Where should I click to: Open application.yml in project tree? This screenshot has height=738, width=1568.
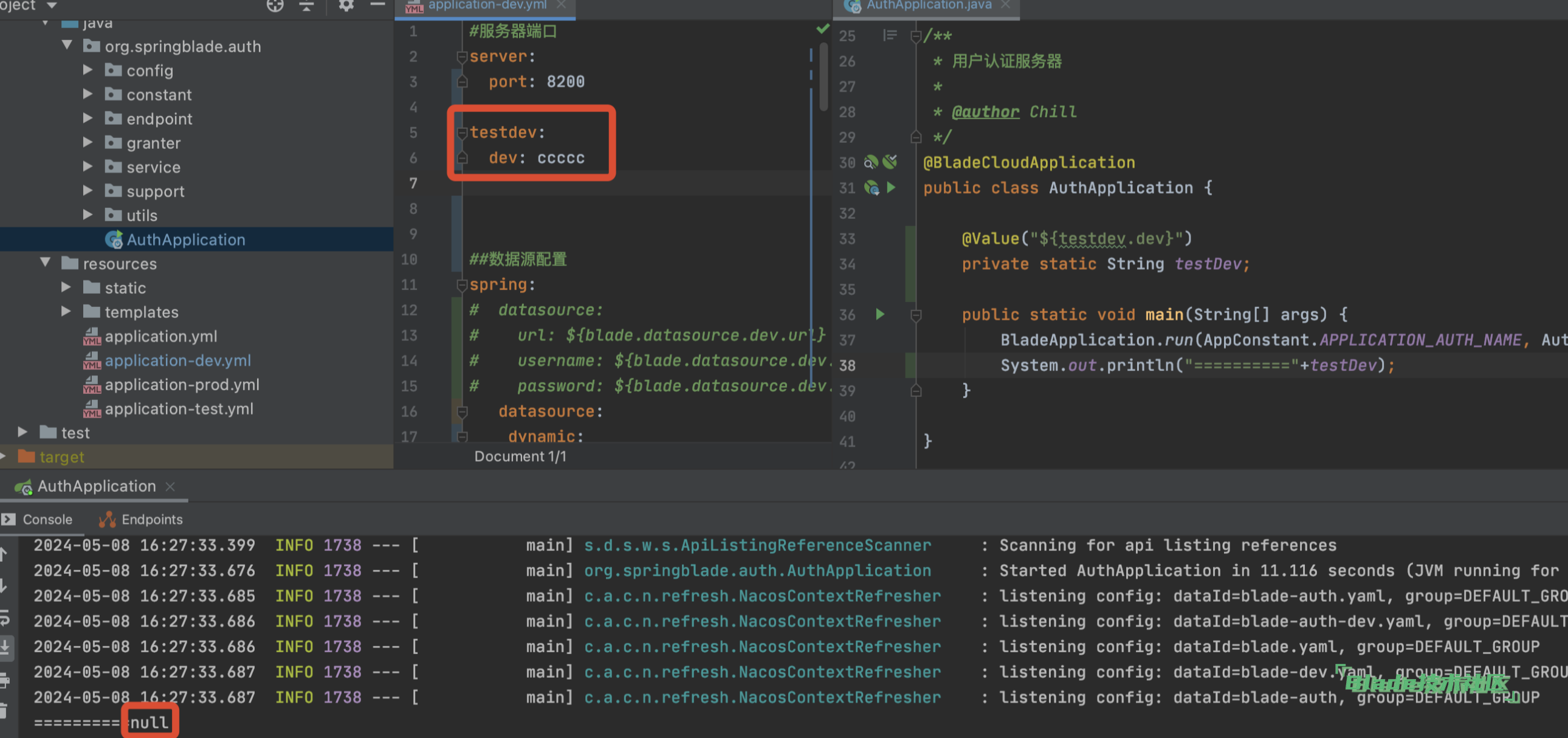pos(160,336)
